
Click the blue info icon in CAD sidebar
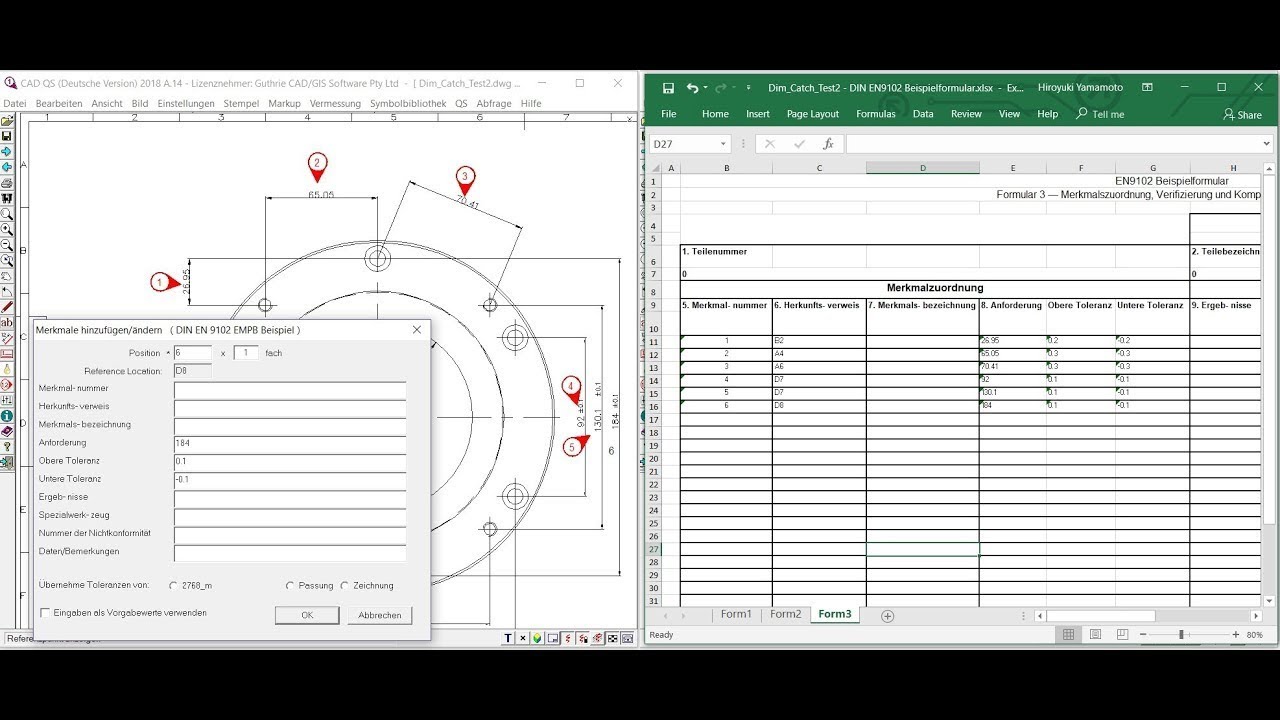click(7, 416)
